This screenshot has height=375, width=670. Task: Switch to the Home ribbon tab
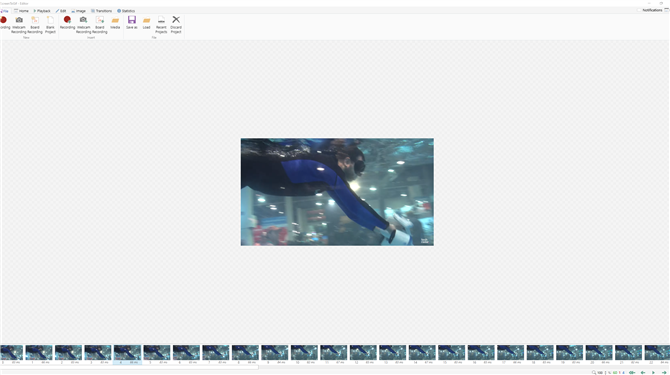click(21, 11)
